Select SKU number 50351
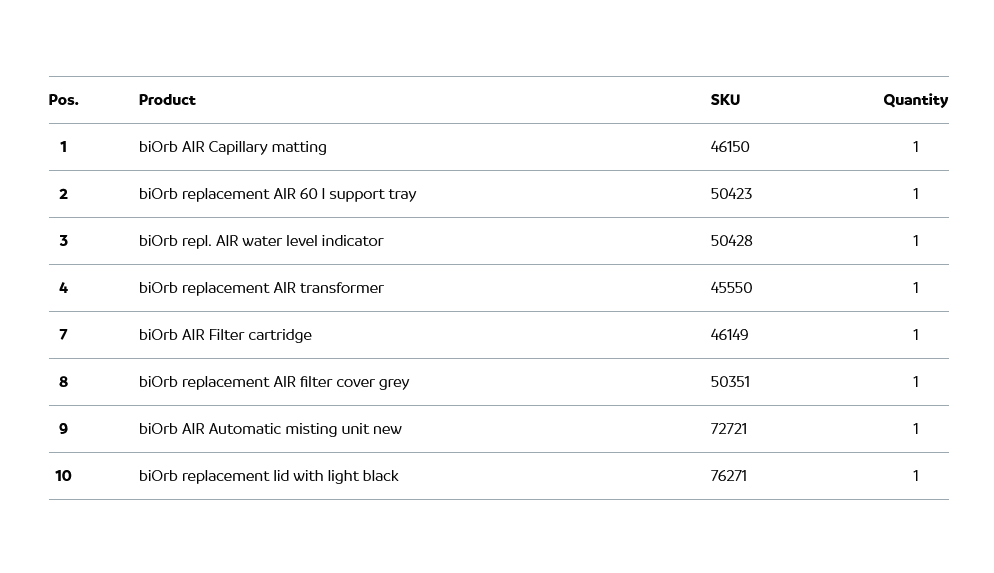 pos(730,382)
